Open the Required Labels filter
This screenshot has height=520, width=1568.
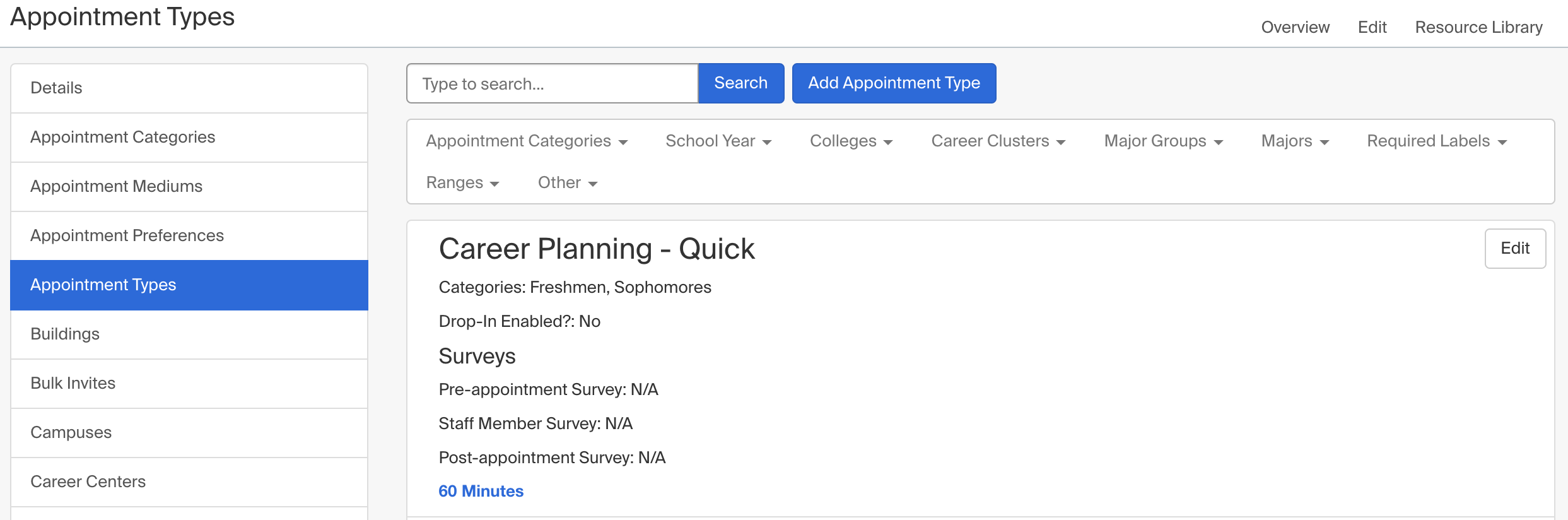click(x=1436, y=141)
